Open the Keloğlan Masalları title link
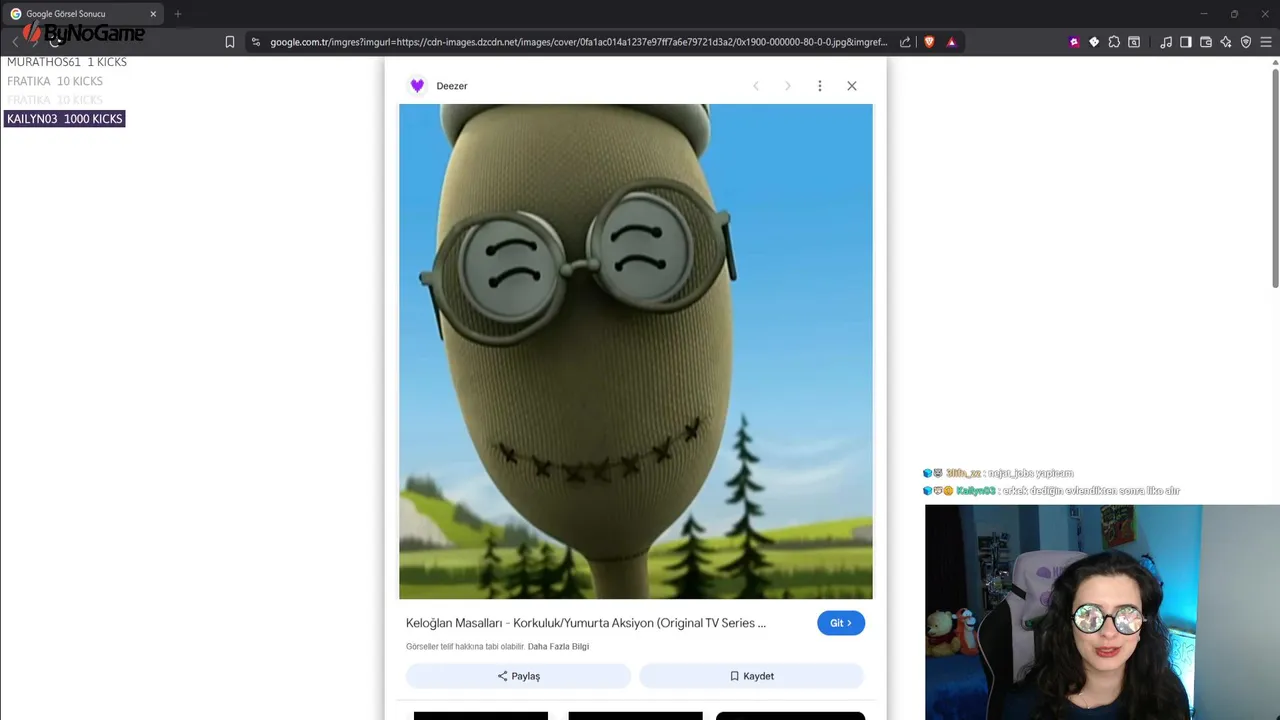Image resolution: width=1280 pixels, height=720 pixels. click(x=586, y=623)
